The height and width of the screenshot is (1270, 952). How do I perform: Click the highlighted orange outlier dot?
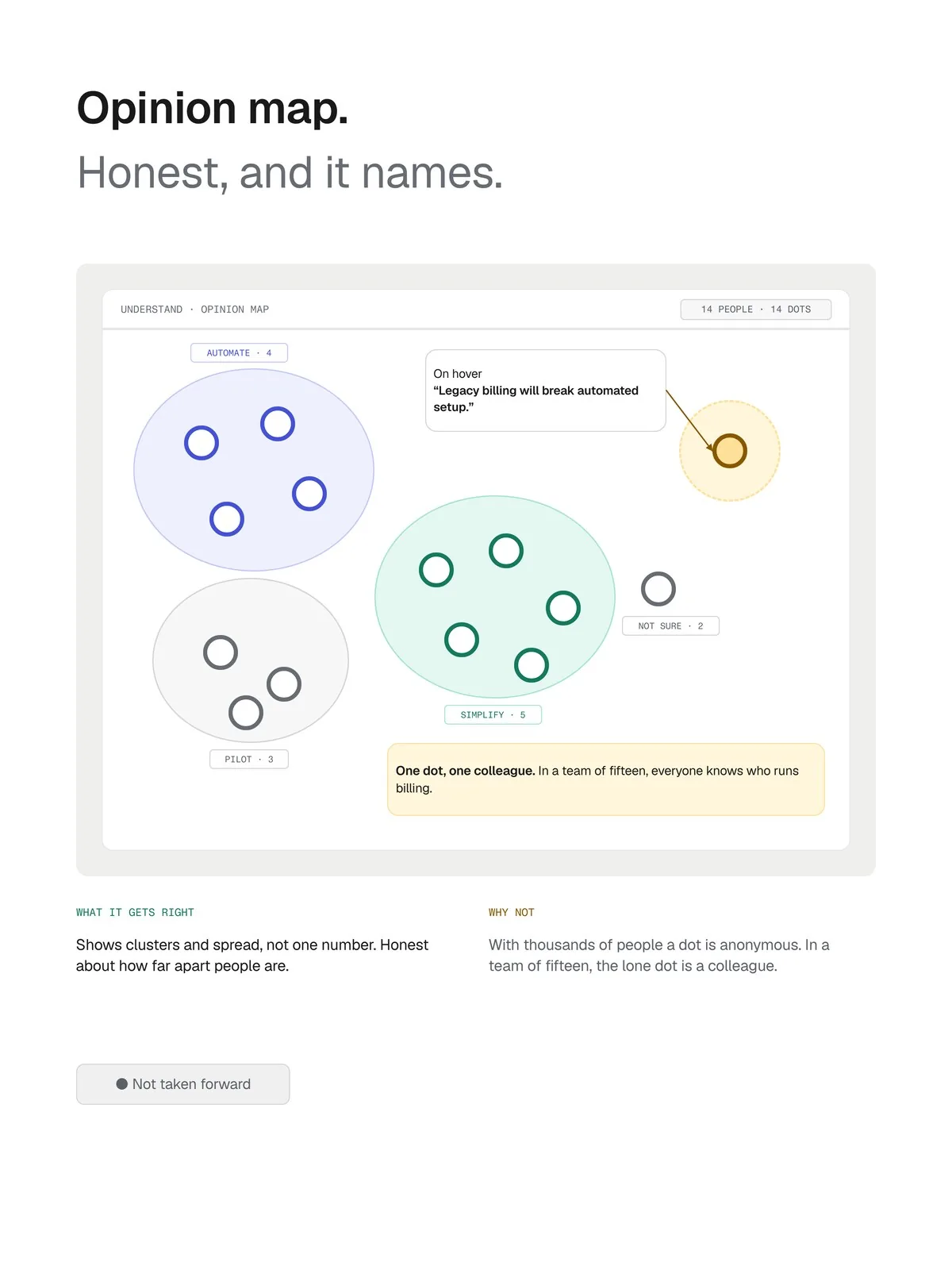tap(730, 451)
